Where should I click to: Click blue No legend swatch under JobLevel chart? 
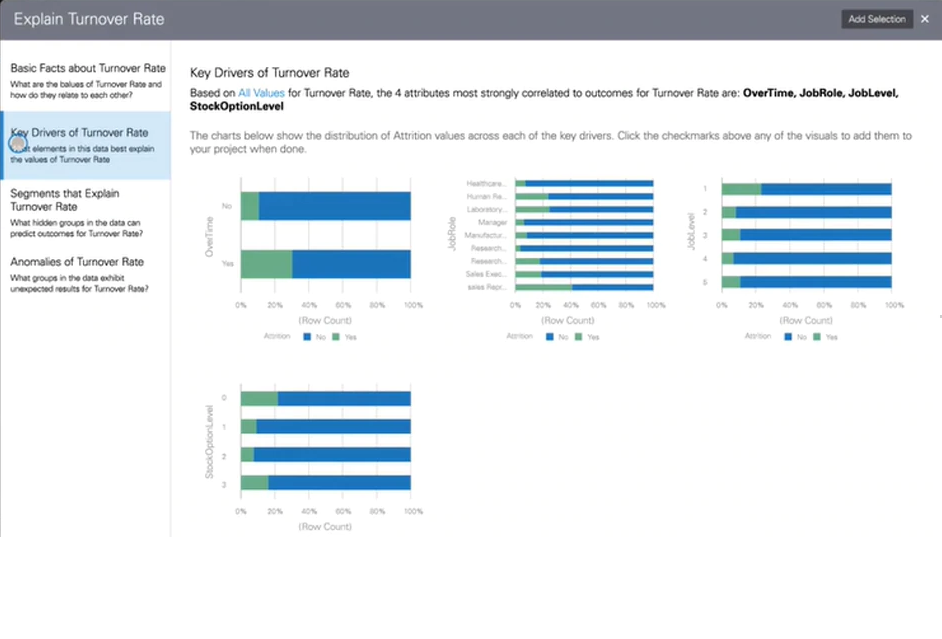[789, 337]
